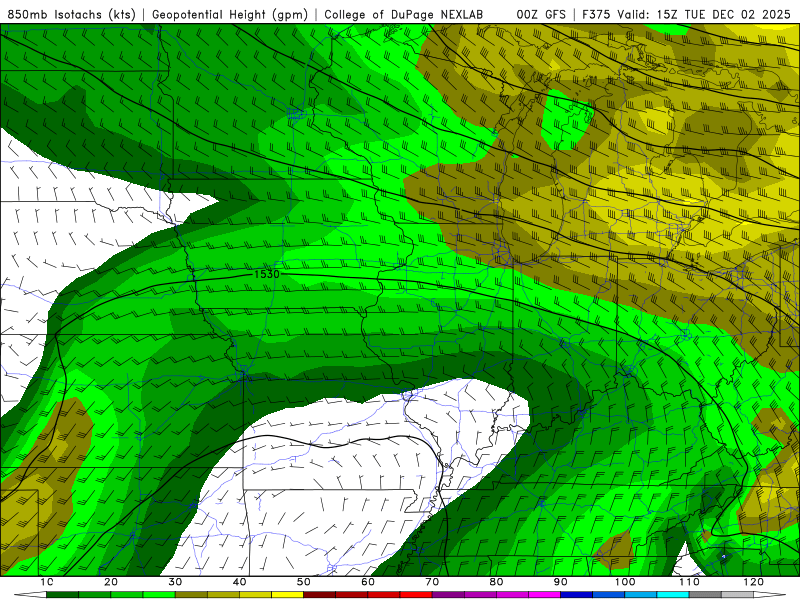
Task: Click the 'Geopotential Height (gpm)' header text
Action: coord(230,14)
